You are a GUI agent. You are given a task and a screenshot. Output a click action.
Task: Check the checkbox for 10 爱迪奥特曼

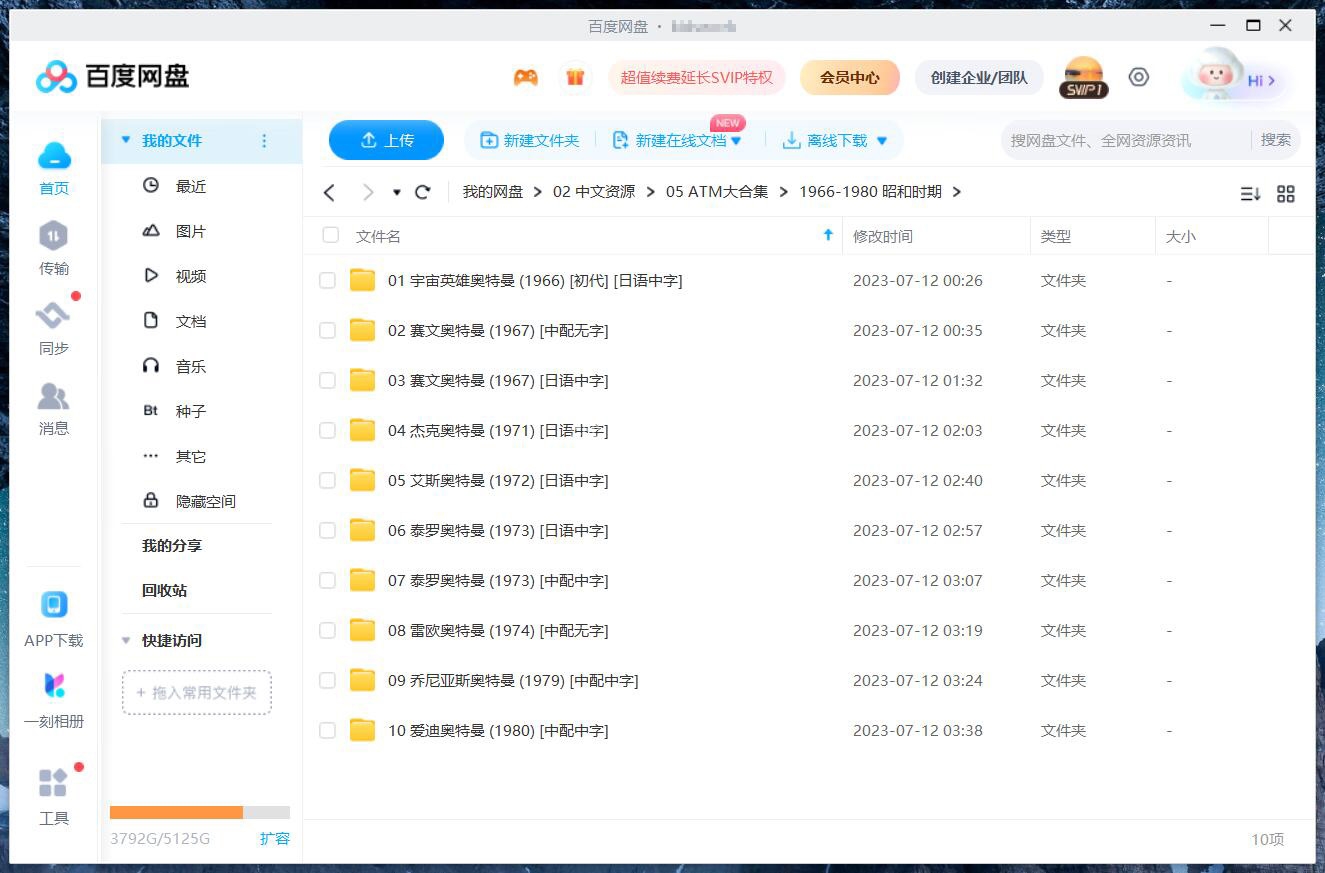click(327, 730)
